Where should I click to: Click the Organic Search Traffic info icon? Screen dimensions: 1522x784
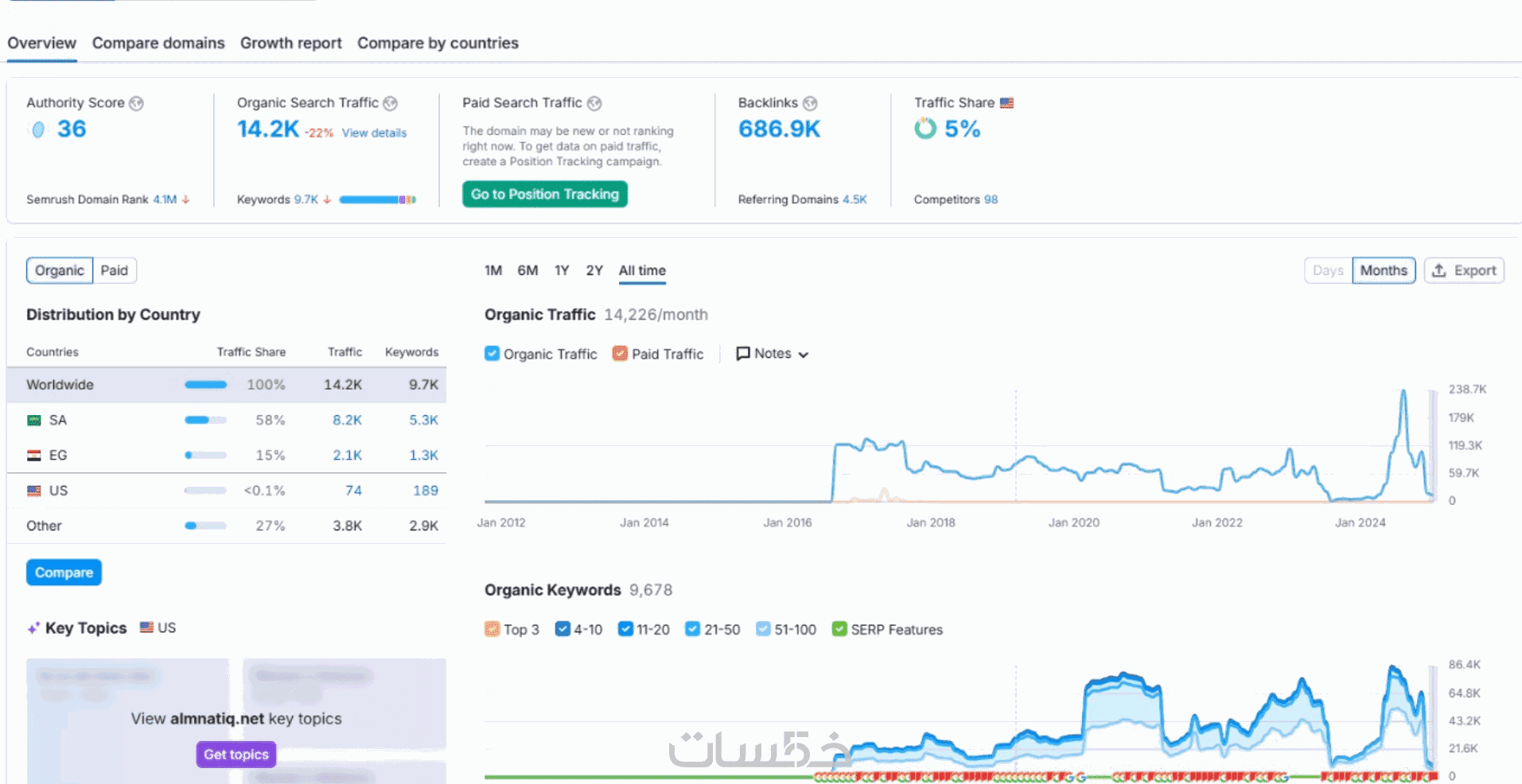click(x=390, y=103)
